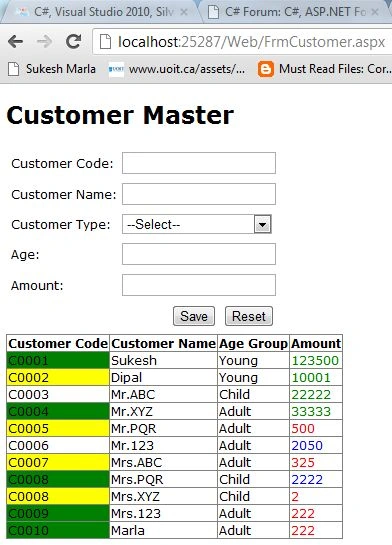This screenshot has width=392, height=545.
Task: Select the C0010 cell
Action: click(x=58, y=530)
